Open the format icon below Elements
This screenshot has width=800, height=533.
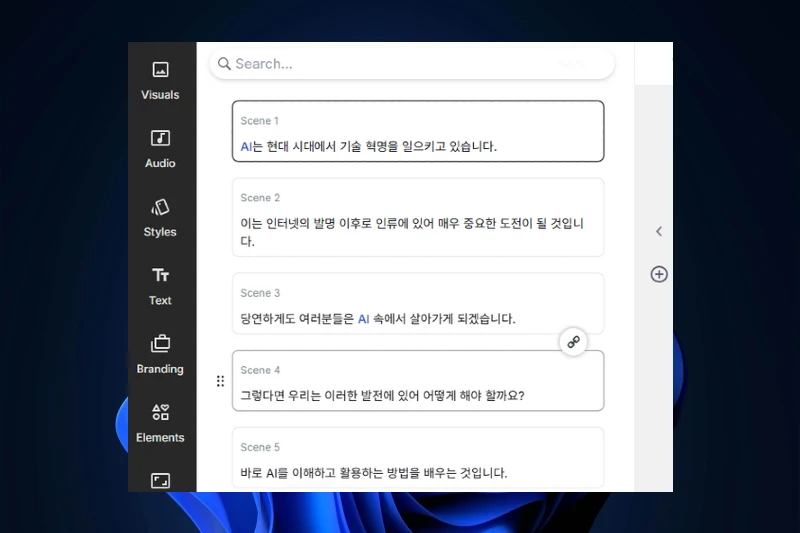pos(160,480)
